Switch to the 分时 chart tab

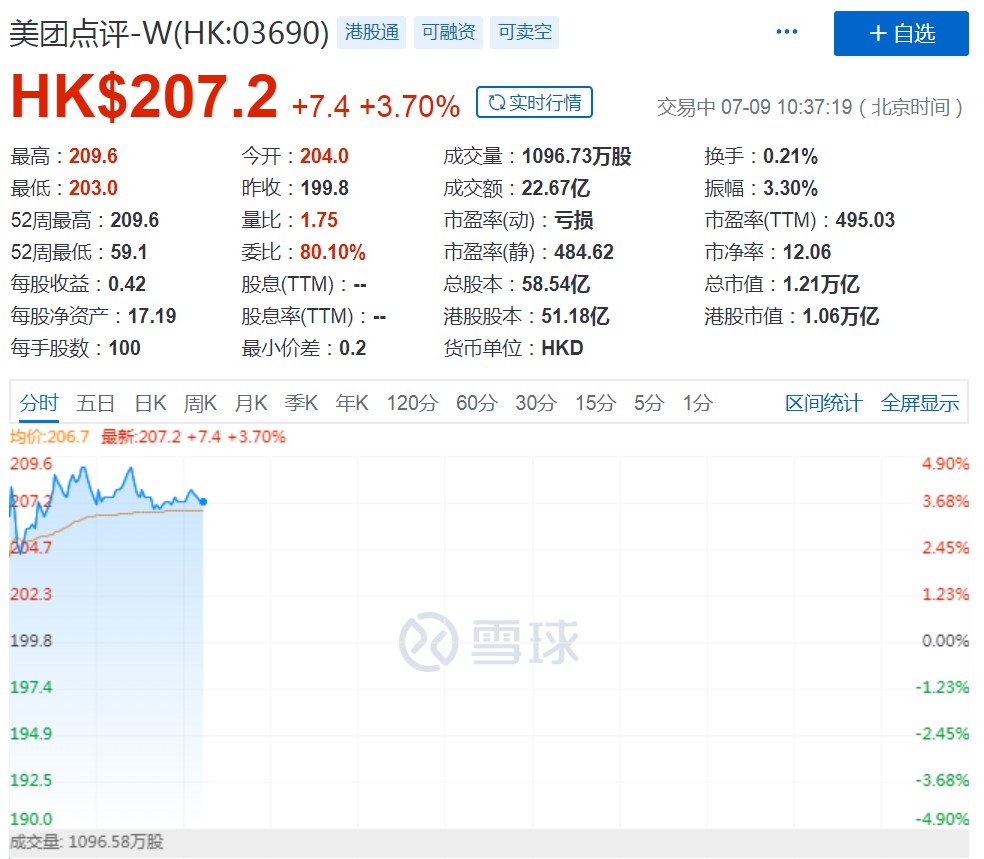click(39, 403)
